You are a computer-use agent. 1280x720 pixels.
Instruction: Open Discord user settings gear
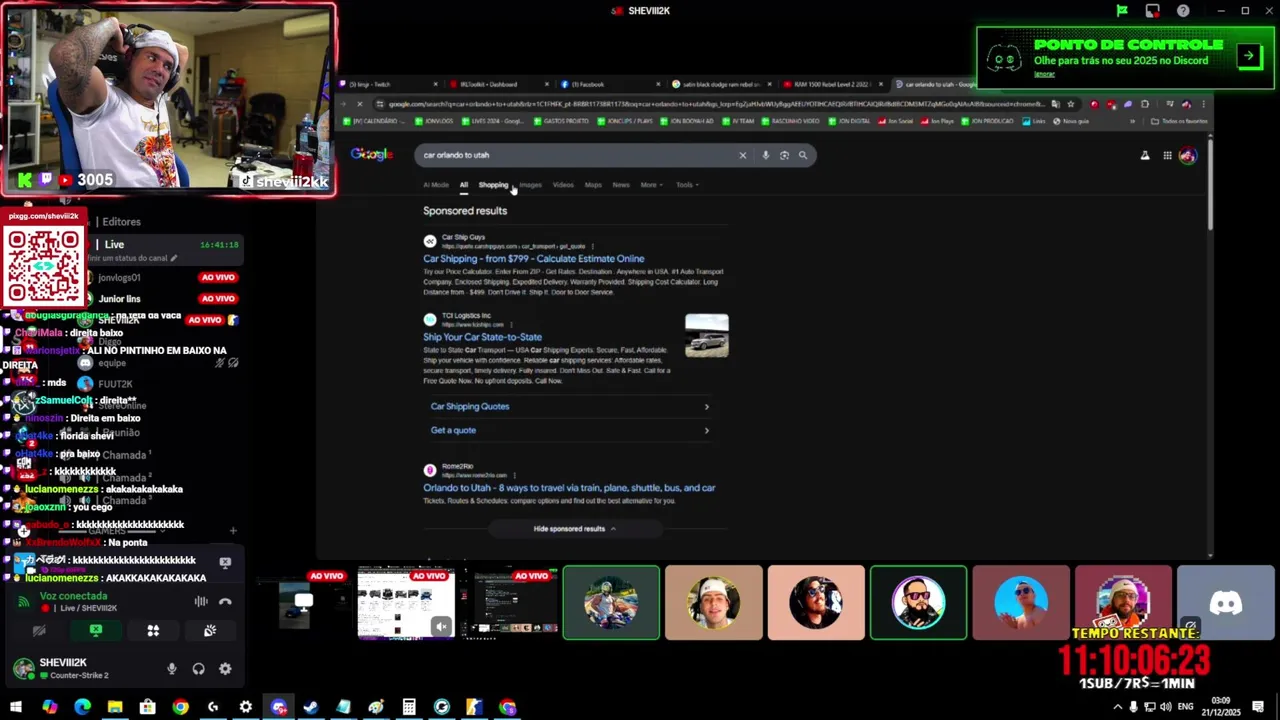point(225,669)
